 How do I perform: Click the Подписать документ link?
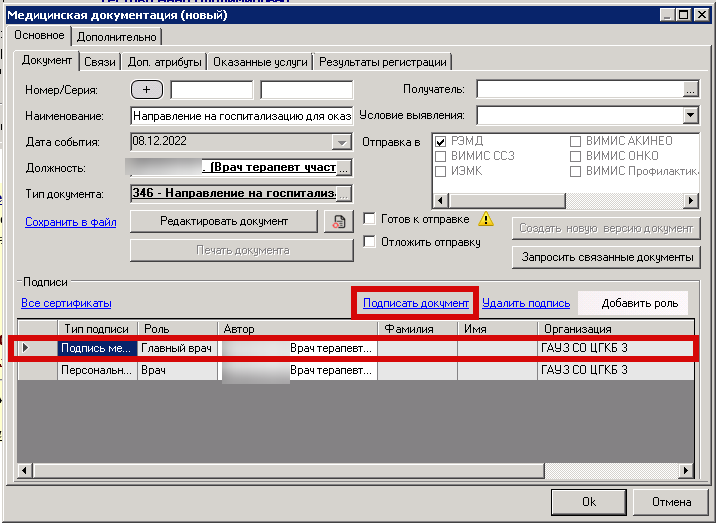point(415,303)
